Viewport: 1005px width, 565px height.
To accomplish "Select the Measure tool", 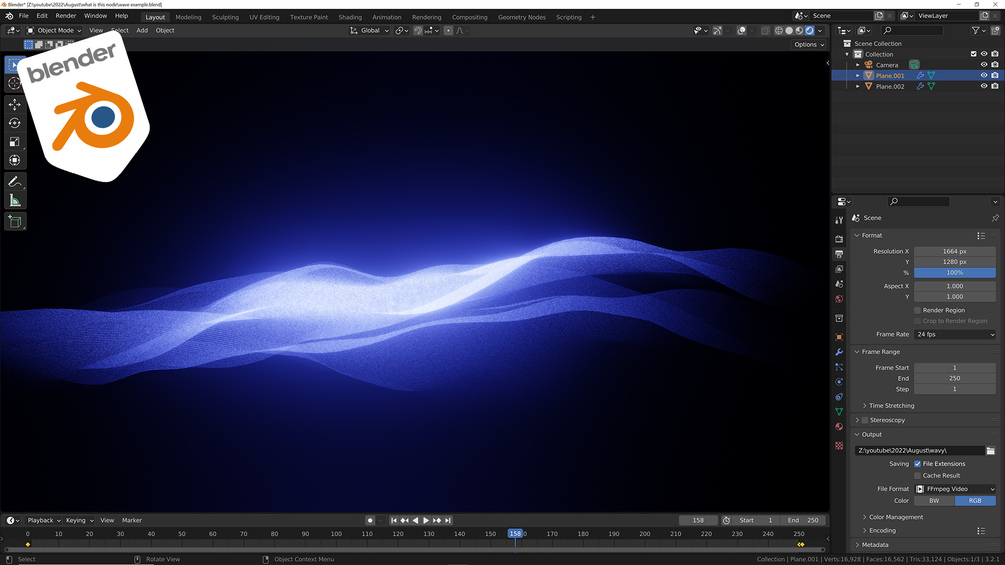I will pos(15,201).
